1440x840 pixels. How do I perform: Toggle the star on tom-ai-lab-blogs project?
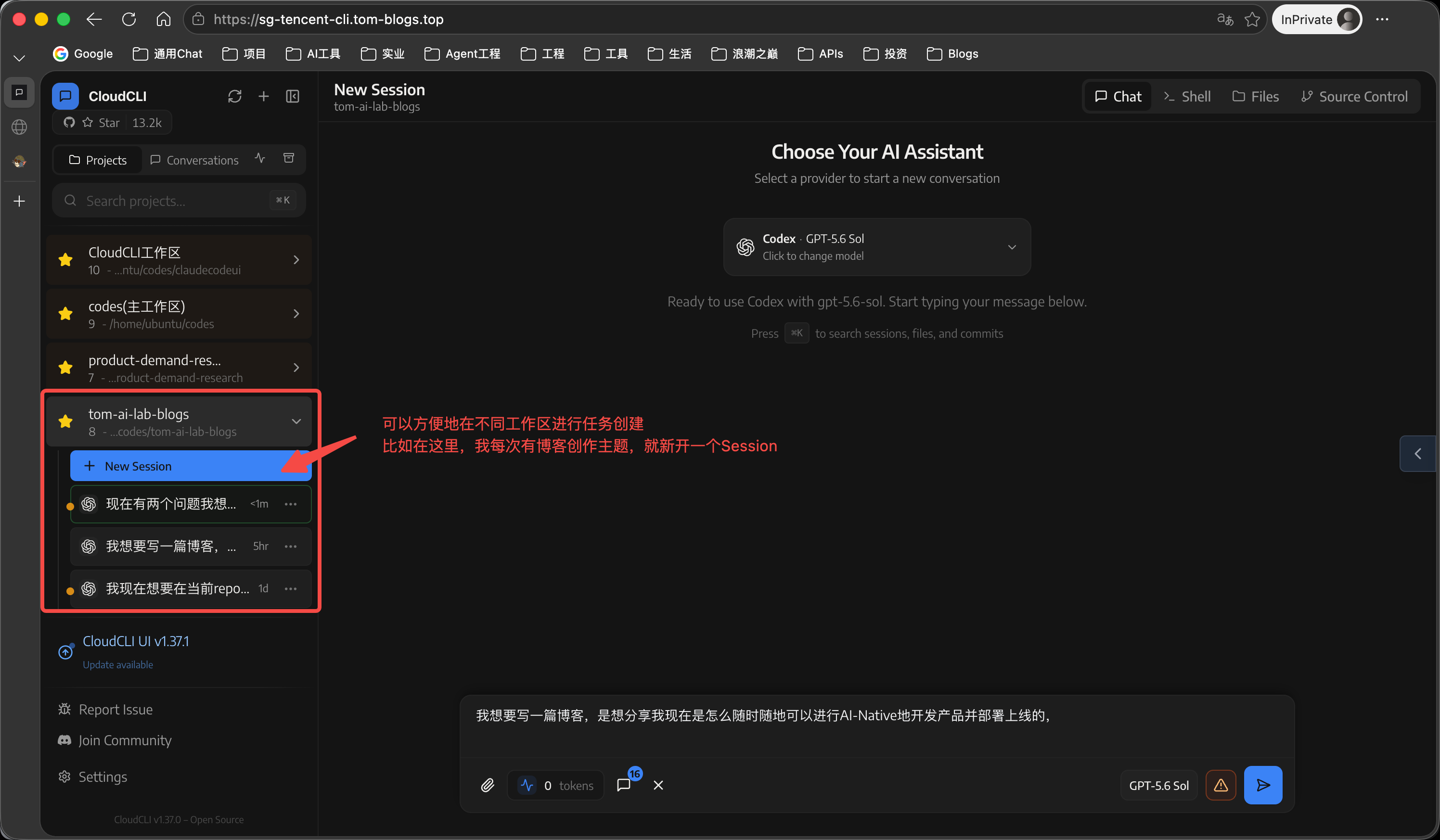(x=66, y=421)
